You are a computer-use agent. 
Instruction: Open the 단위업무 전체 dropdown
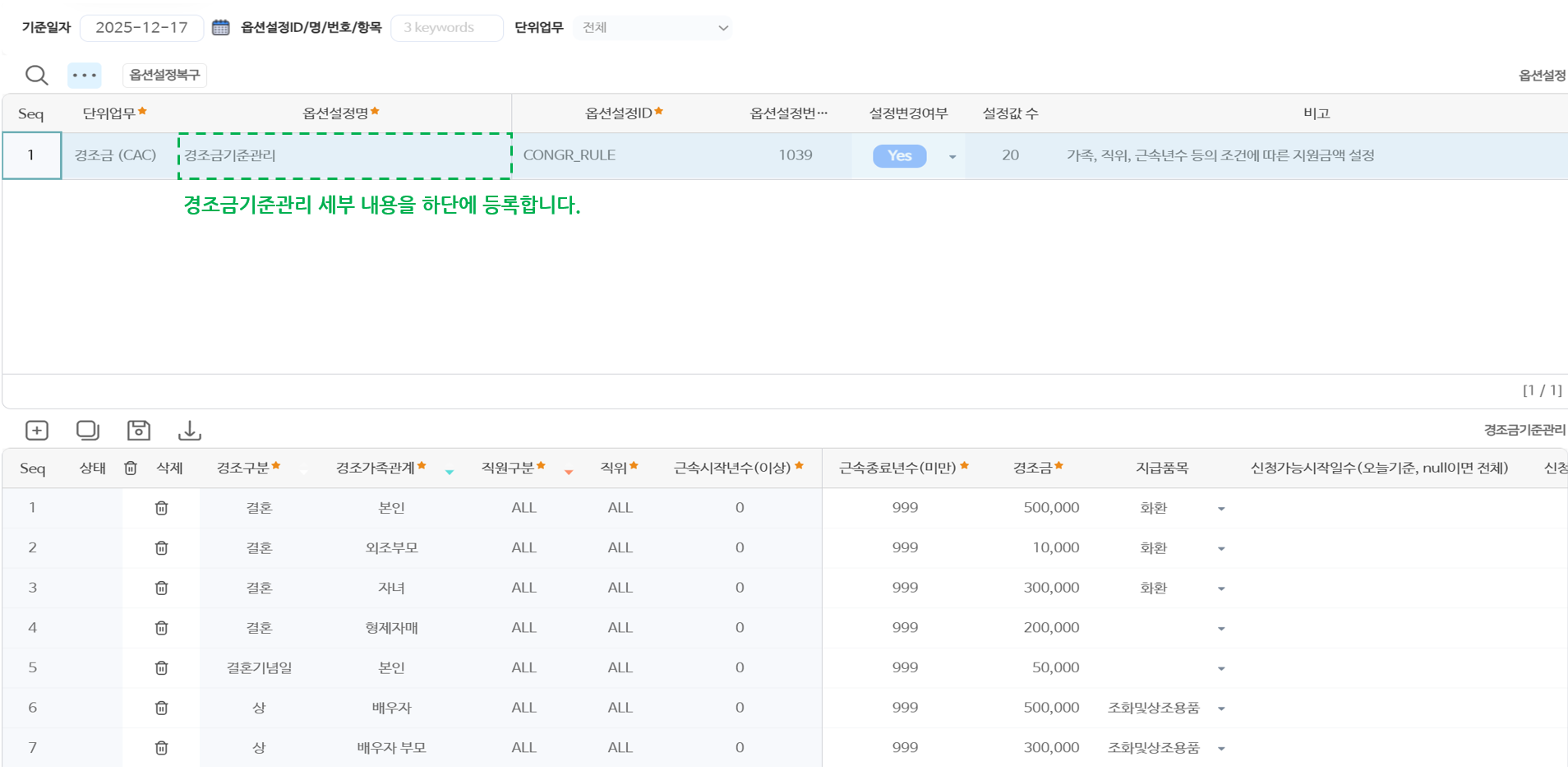[x=654, y=27]
